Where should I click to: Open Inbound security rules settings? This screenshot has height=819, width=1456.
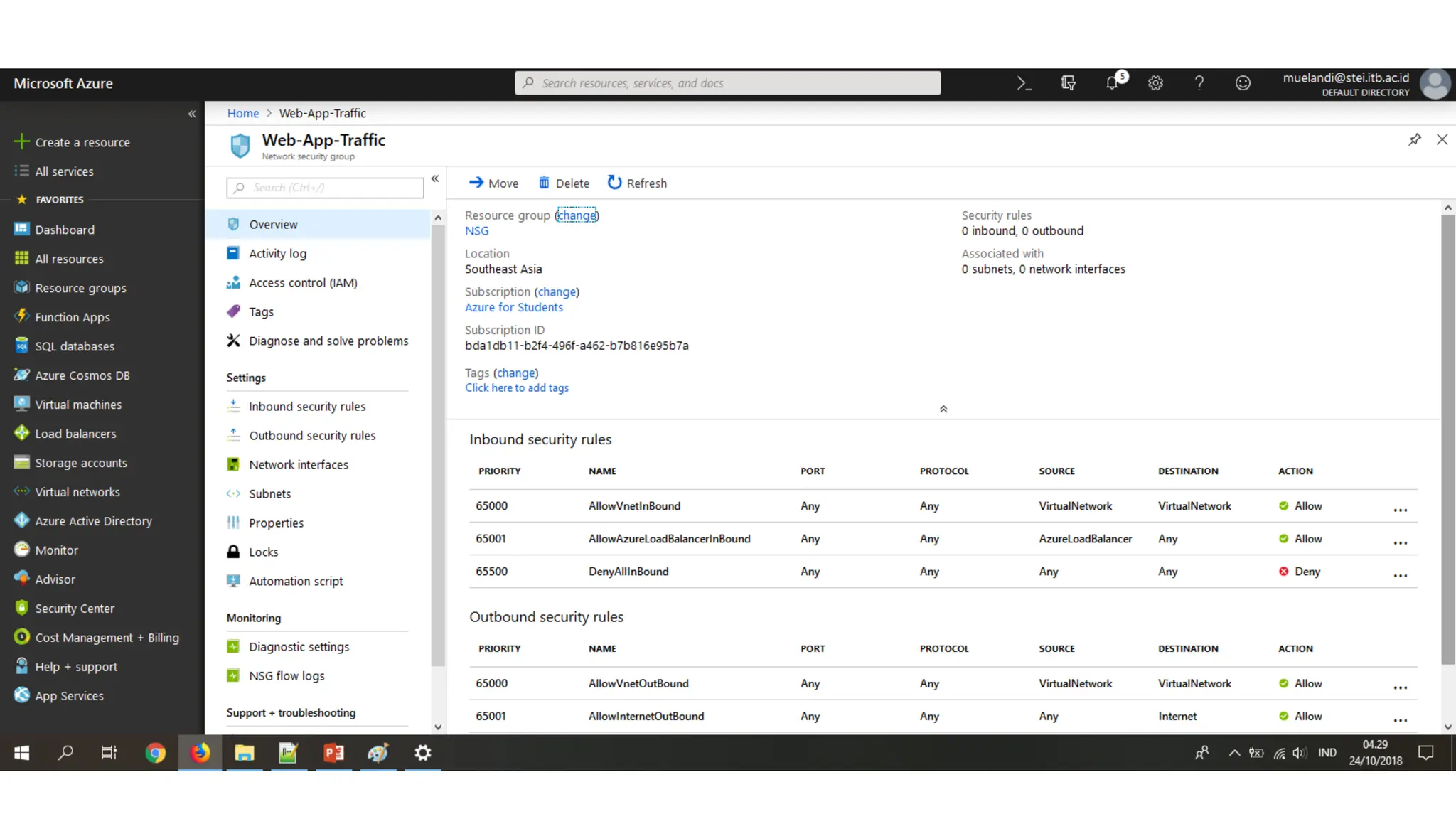click(306, 406)
